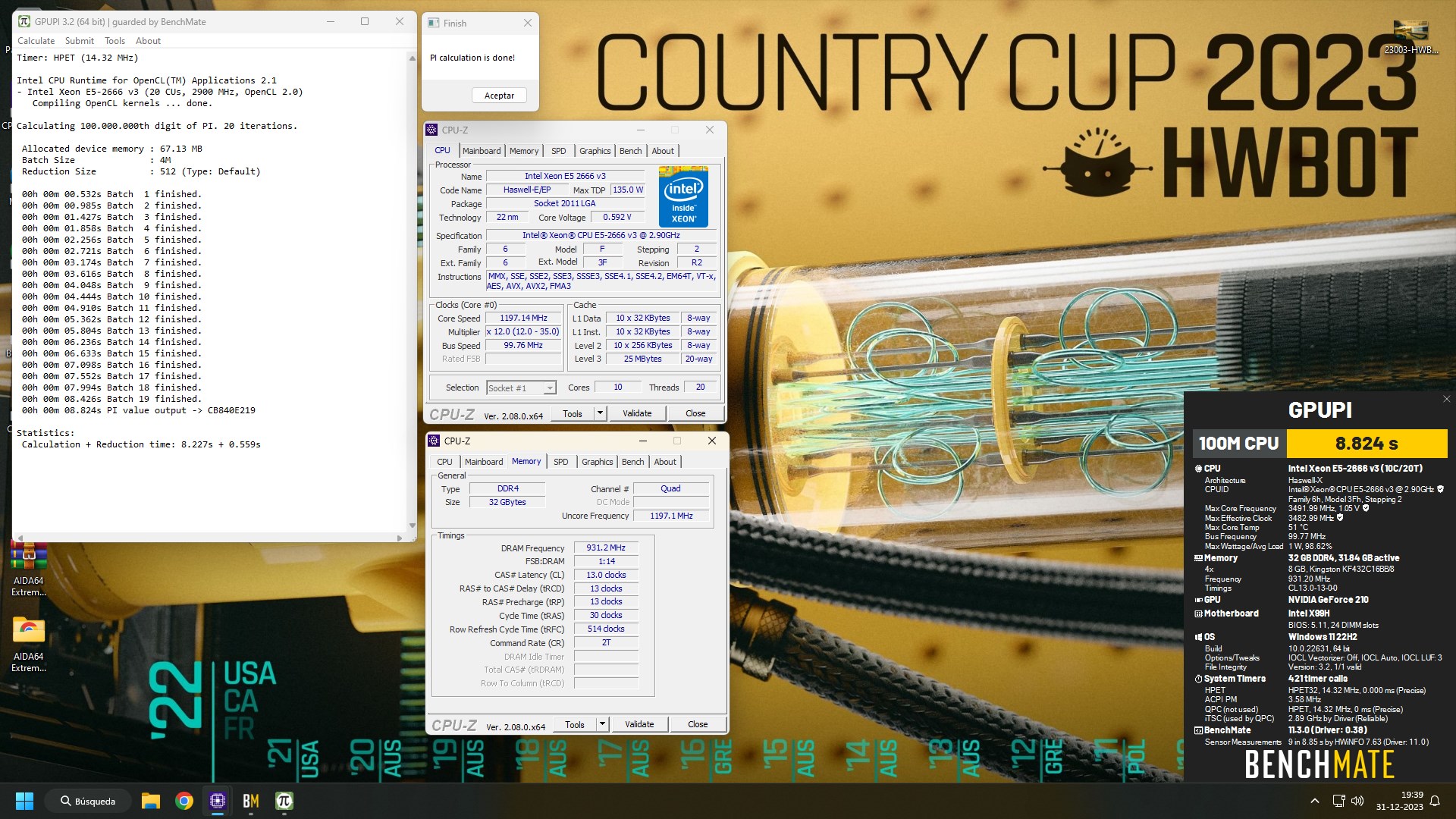
Task: Close the Finish dialog
Action: pos(528,24)
